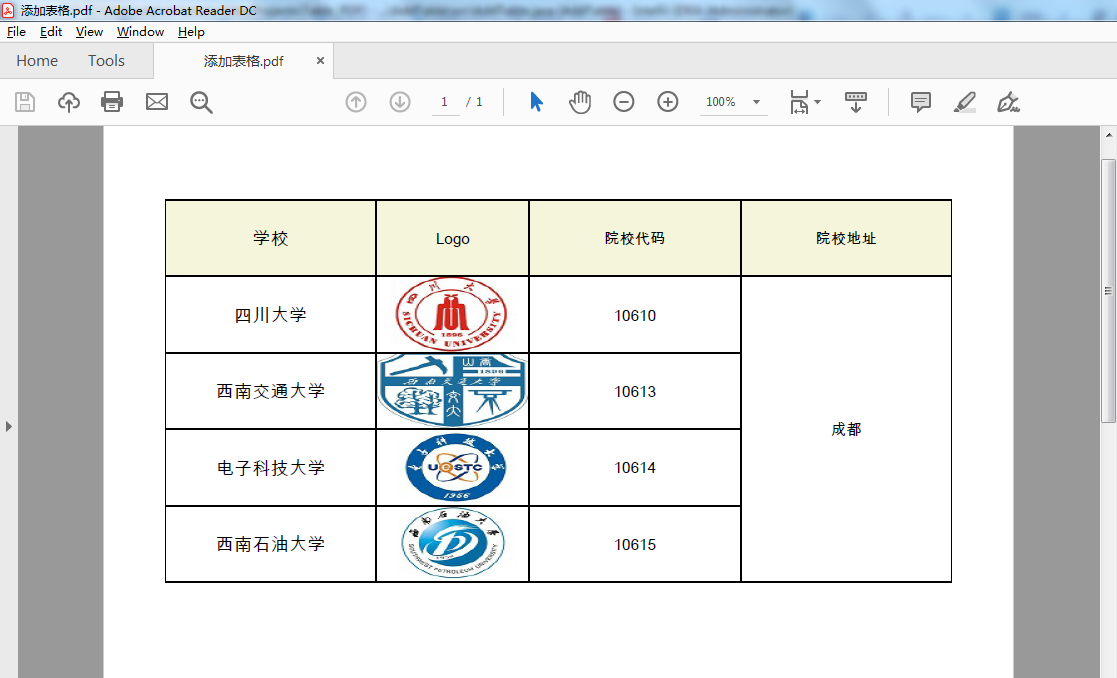Activate the Hand pan tool
Viewport: 1117px width, 678px height.
click(580, 102)
